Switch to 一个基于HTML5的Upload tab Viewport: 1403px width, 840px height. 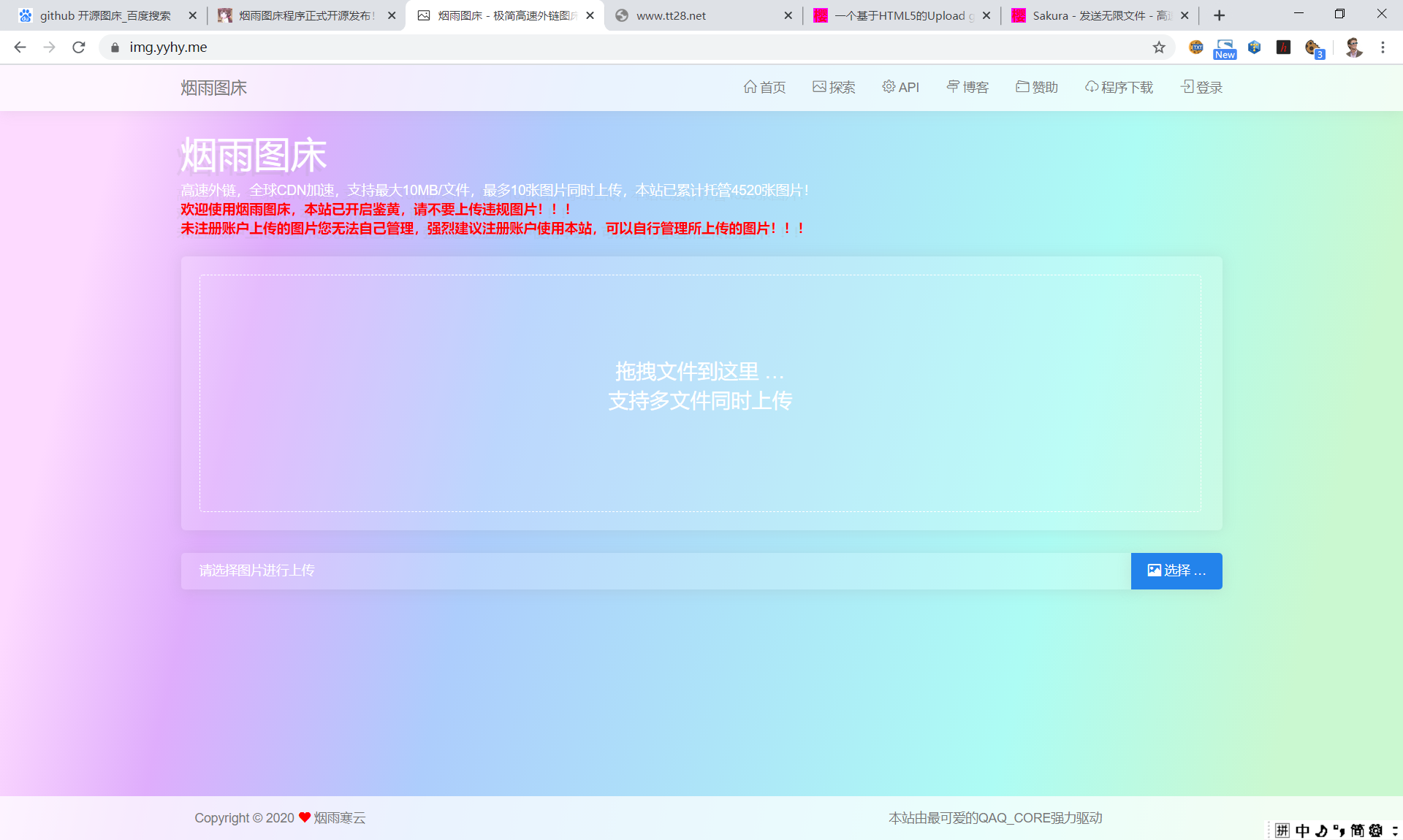point(902,15)
